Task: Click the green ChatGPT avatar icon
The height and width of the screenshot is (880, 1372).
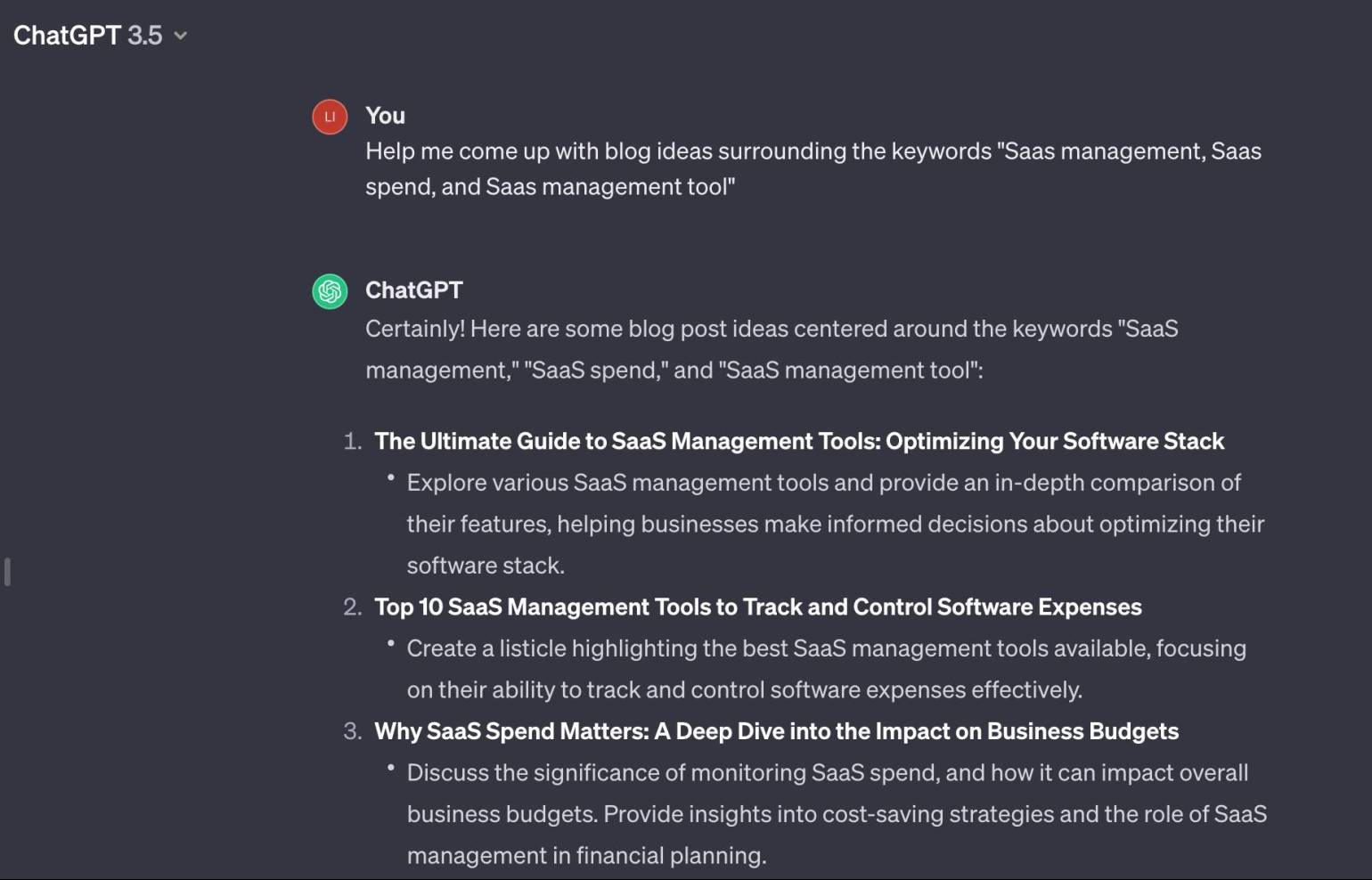Action: [x=329, y=291]
